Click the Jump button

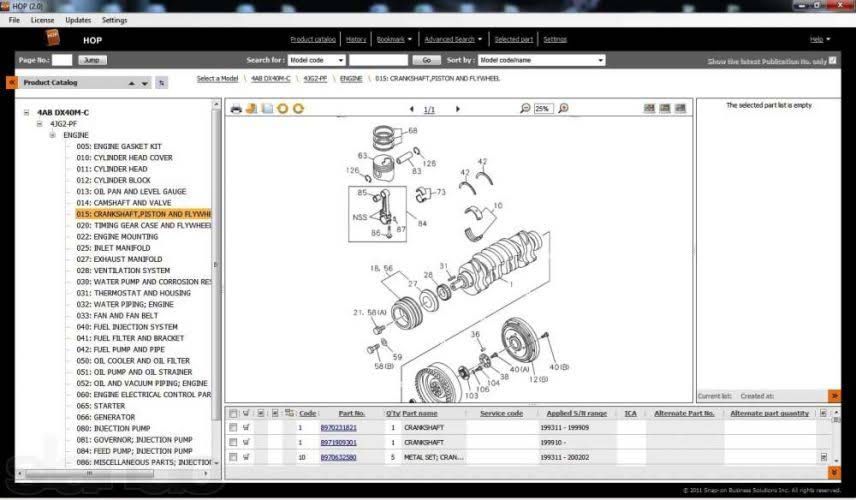coord(92,60)
